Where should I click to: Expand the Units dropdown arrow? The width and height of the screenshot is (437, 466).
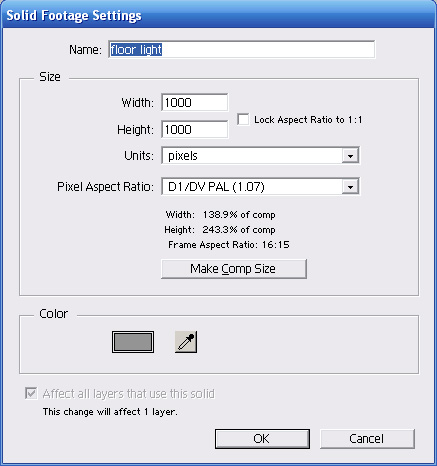[x=350, y=156]
